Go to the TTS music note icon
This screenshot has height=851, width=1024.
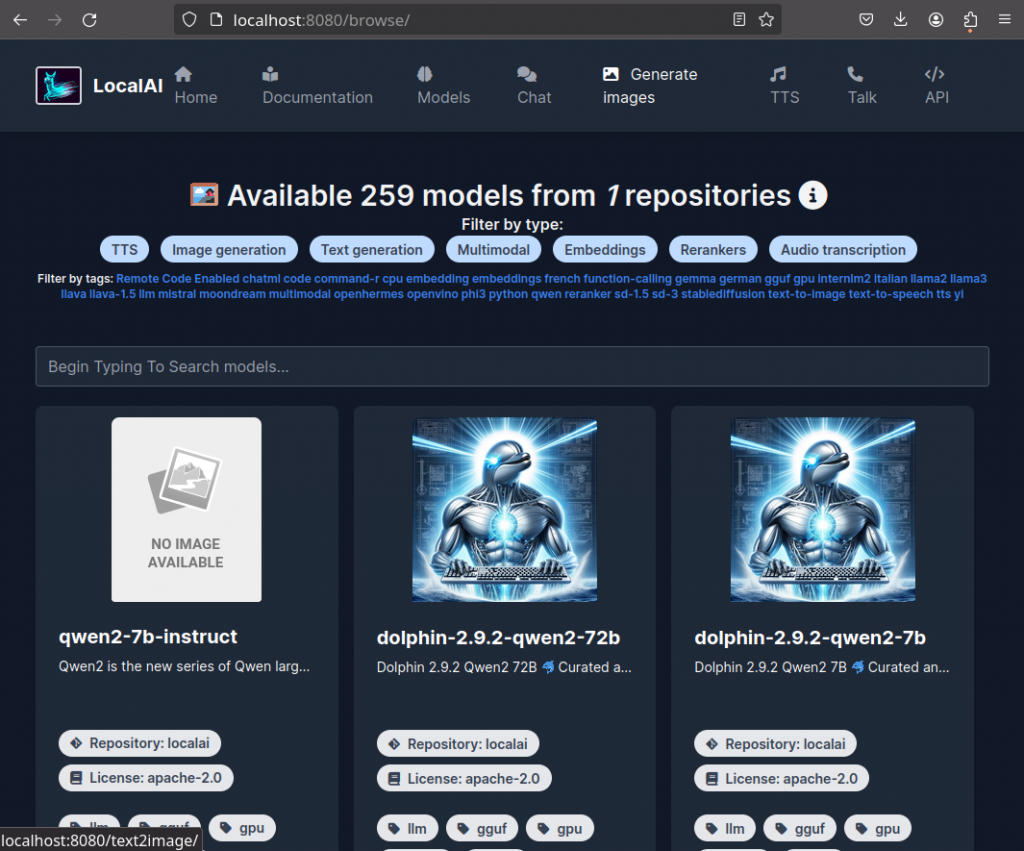pos(778,74)
